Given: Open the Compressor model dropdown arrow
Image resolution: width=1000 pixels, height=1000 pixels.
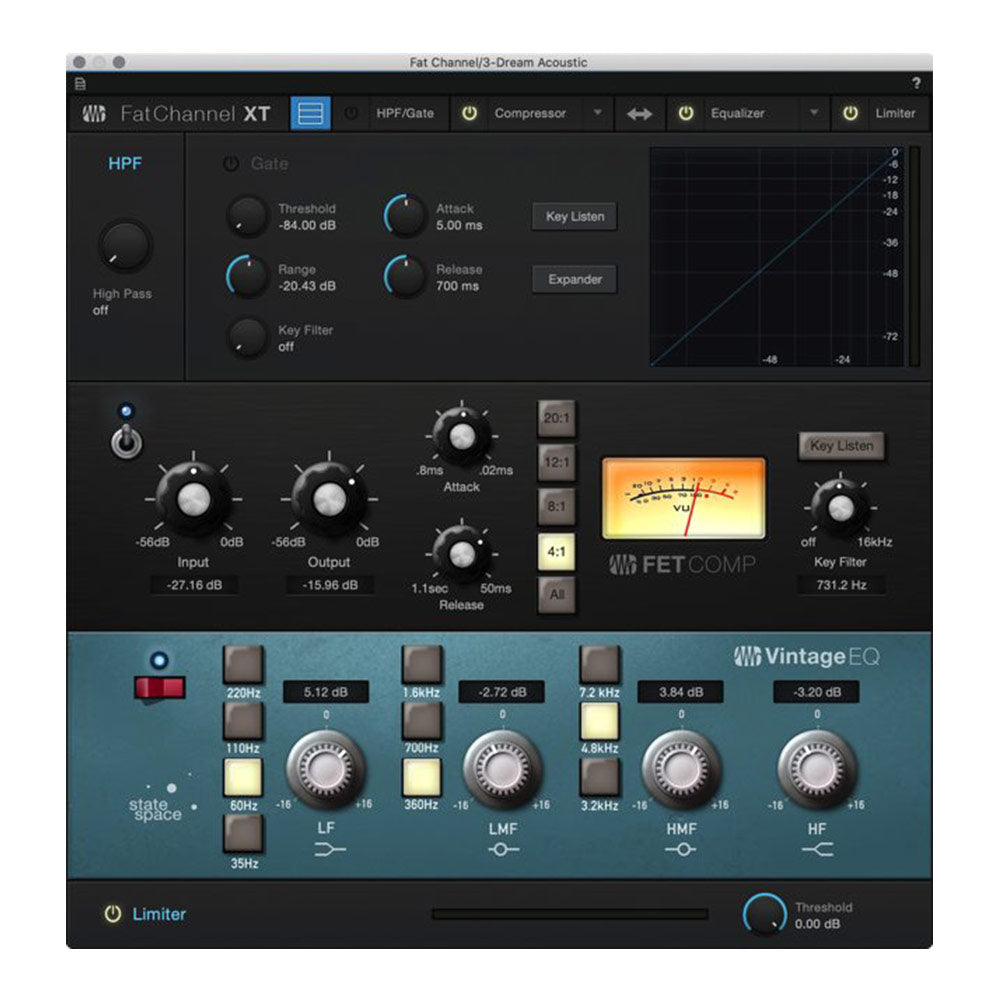Looking at the screenshot, I should 597,114.
